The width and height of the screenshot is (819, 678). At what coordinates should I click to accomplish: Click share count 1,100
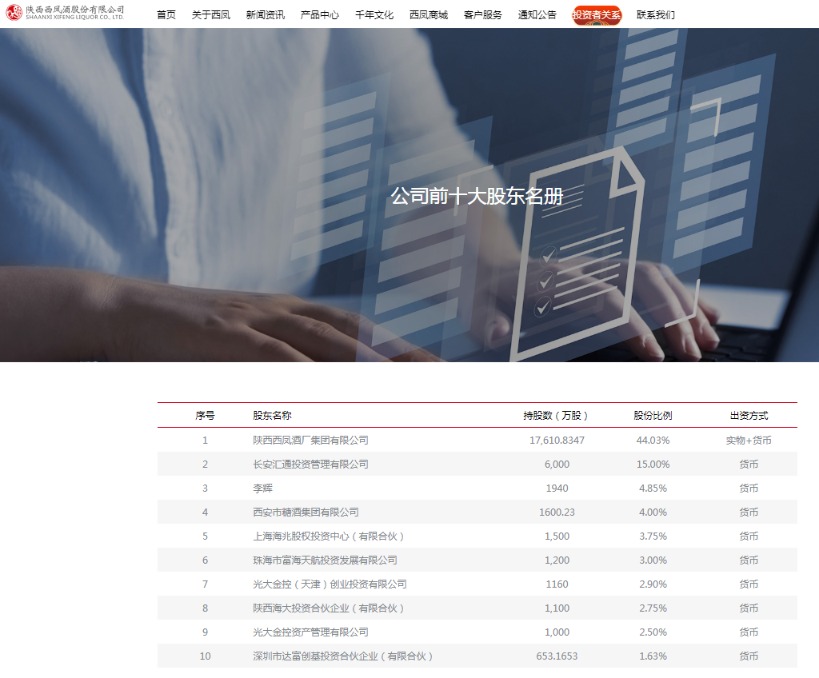point(557,609)
